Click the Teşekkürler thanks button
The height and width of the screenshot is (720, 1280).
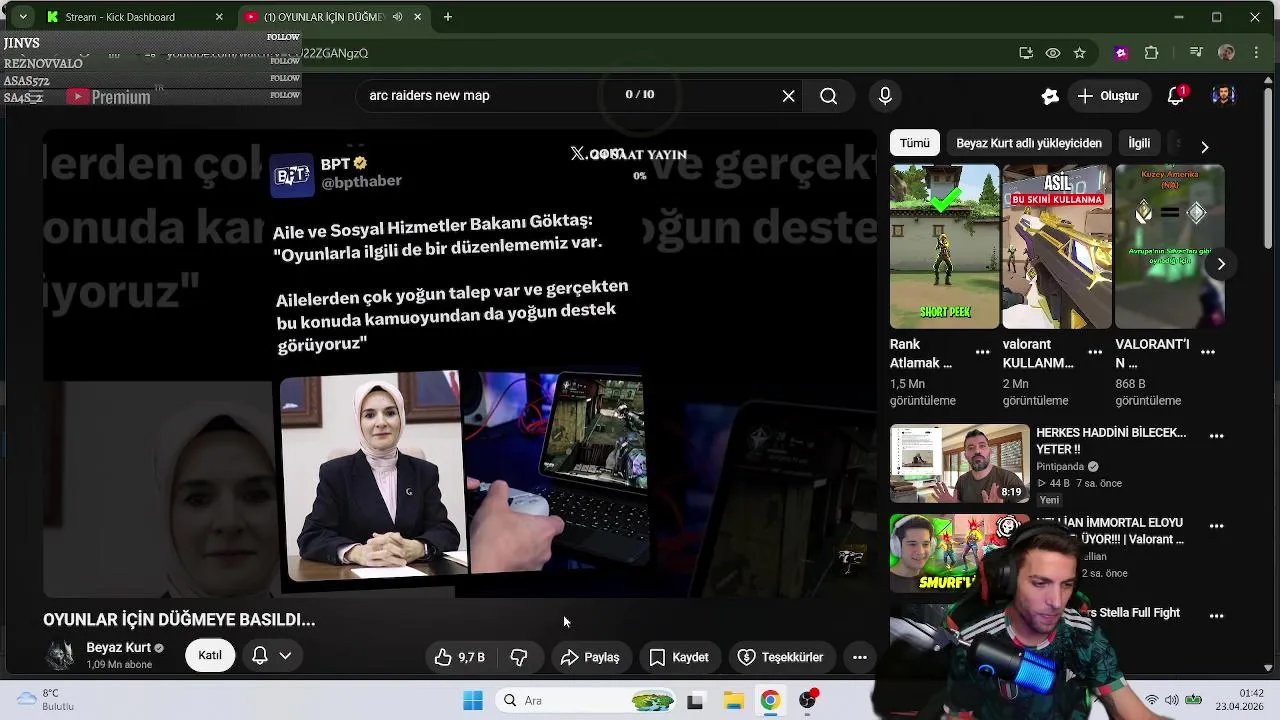click(x=781, y=657)
